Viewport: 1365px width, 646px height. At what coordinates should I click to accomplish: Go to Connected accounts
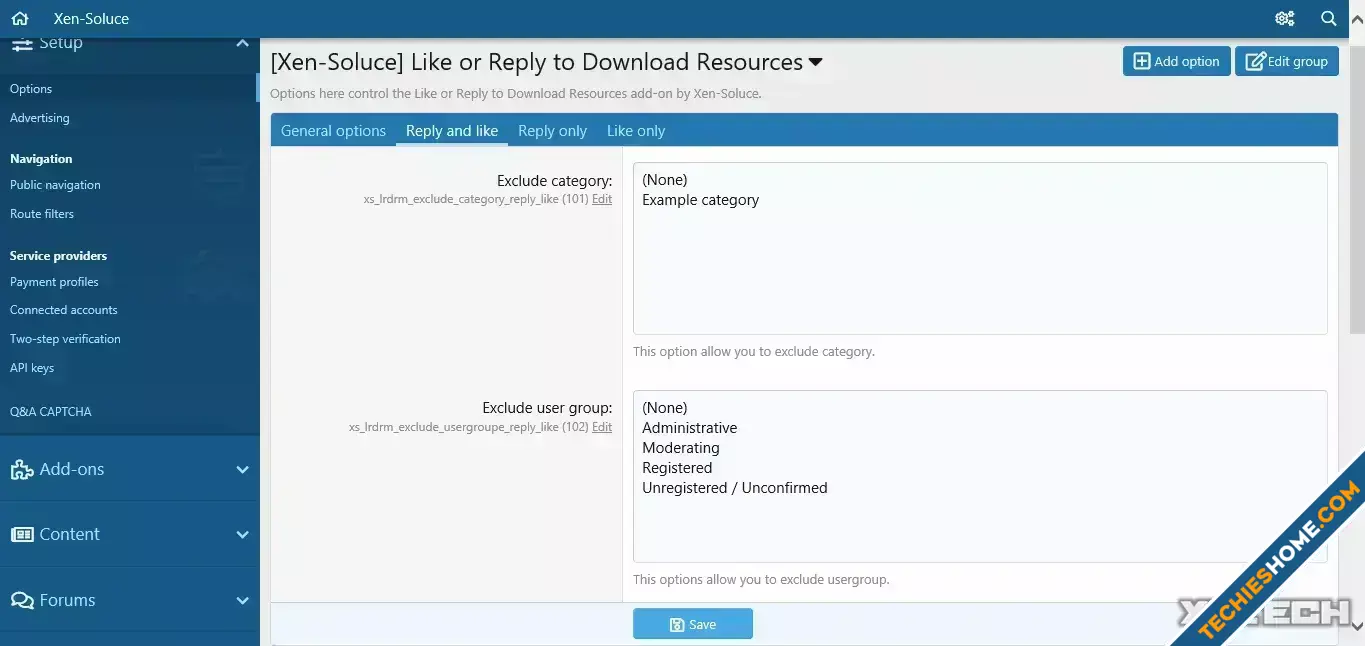[64, 310]
